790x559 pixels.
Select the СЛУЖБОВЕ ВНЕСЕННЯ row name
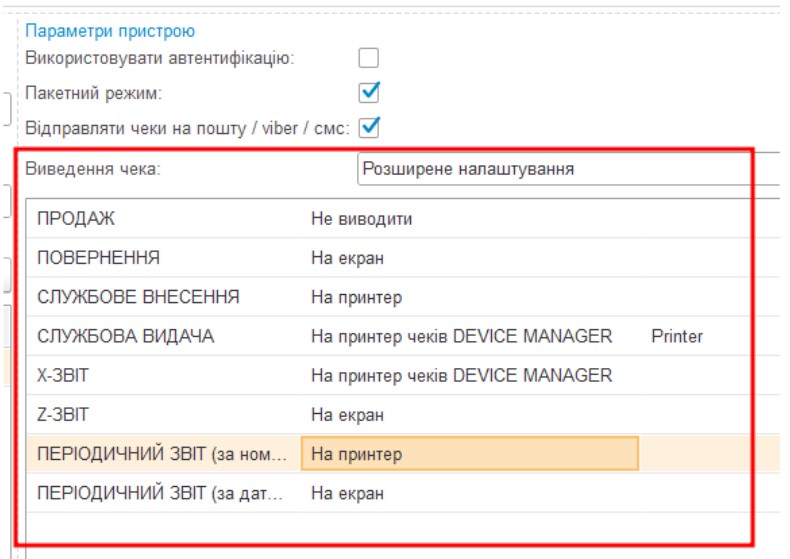point(138,297)
